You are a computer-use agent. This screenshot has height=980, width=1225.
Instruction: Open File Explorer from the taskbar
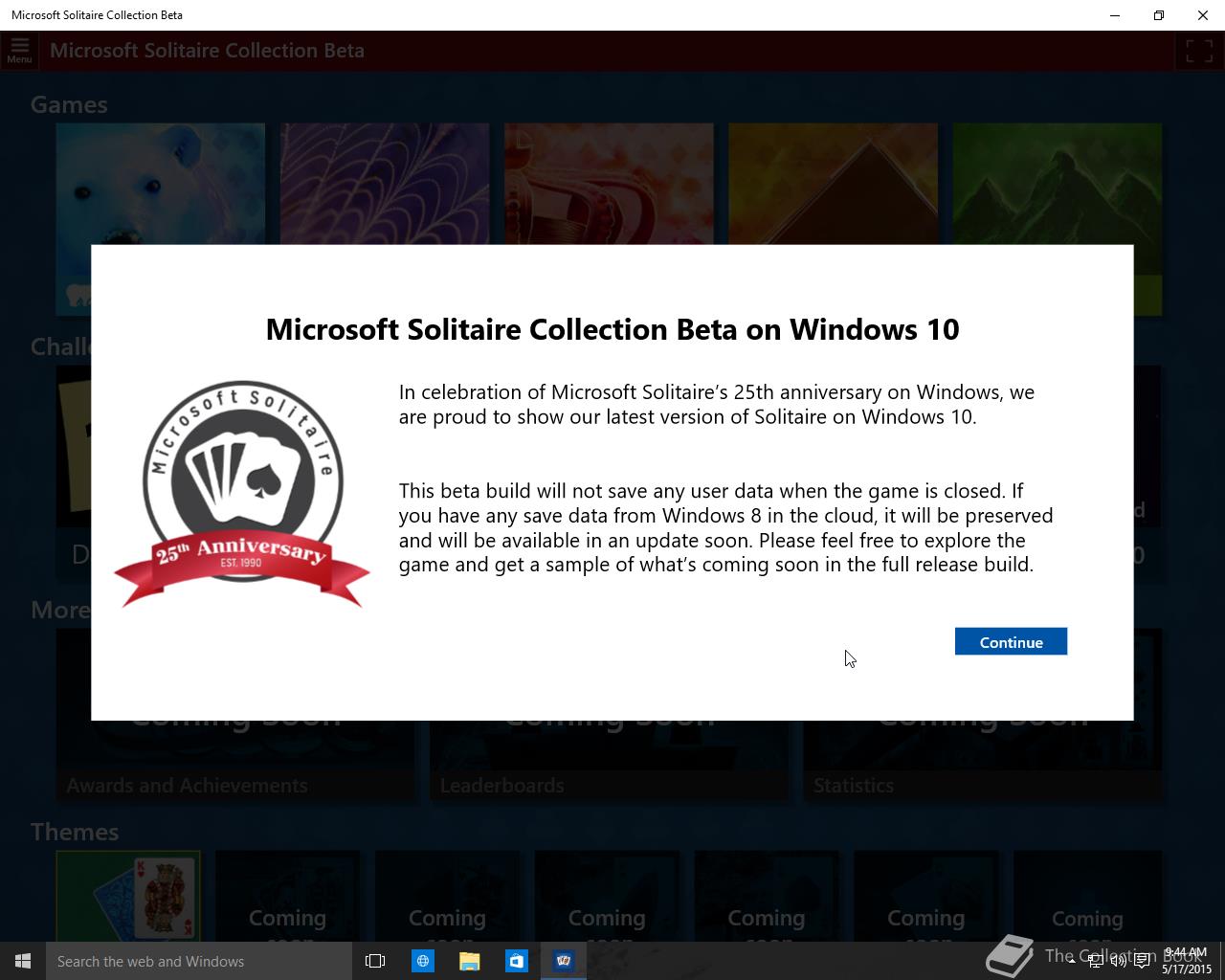click(x=469, y=961)
